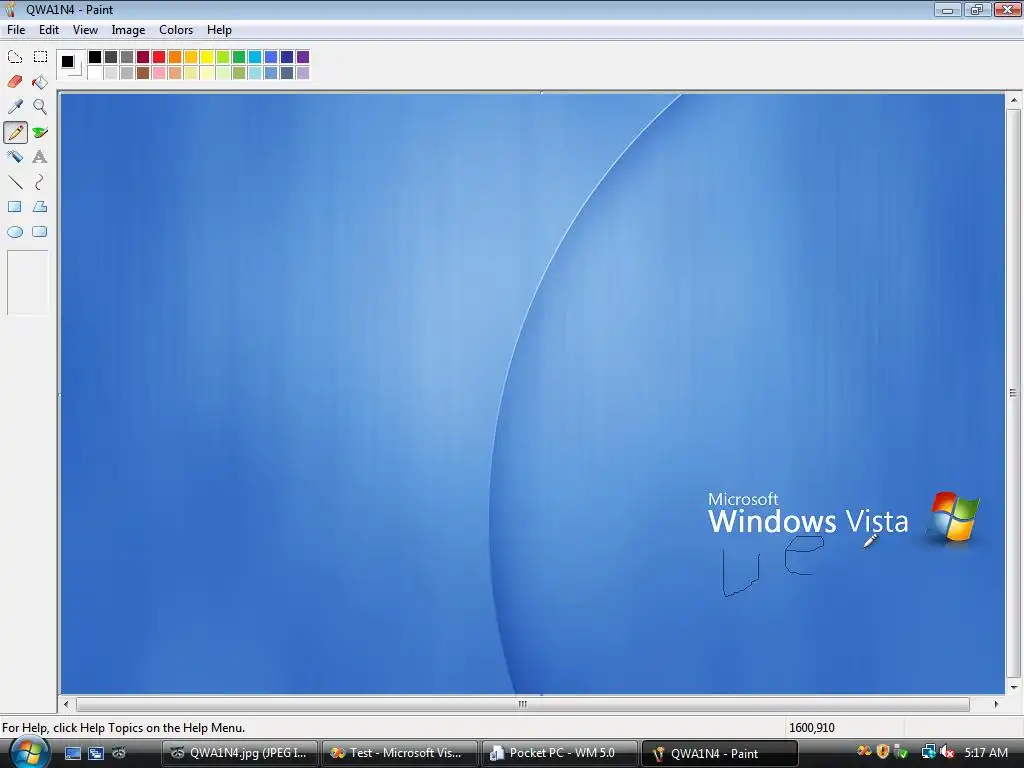Screen dimensions: 1024x768
Task: Pick the Rectangle shape tool
Action: click(x=15, y=207)
